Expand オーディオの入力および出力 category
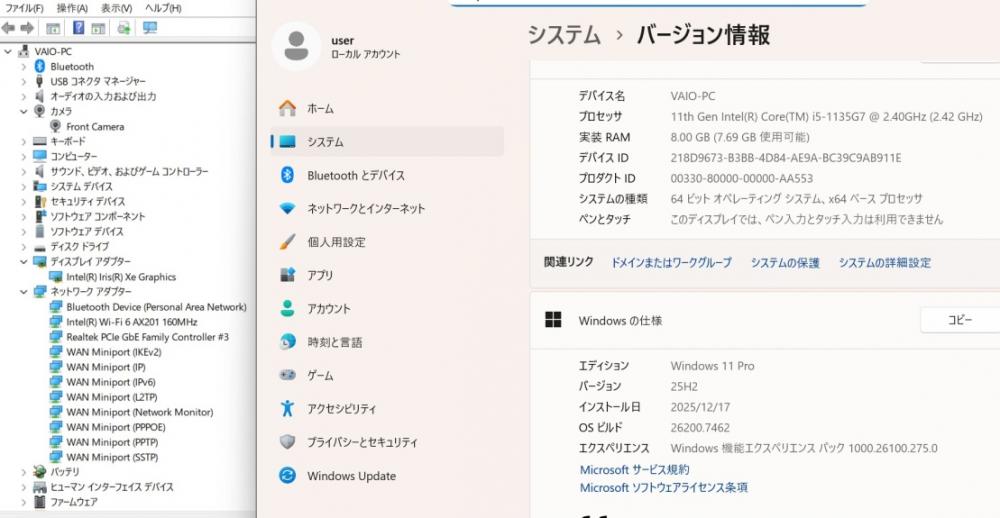The image size is (1000, 518). 24,96
